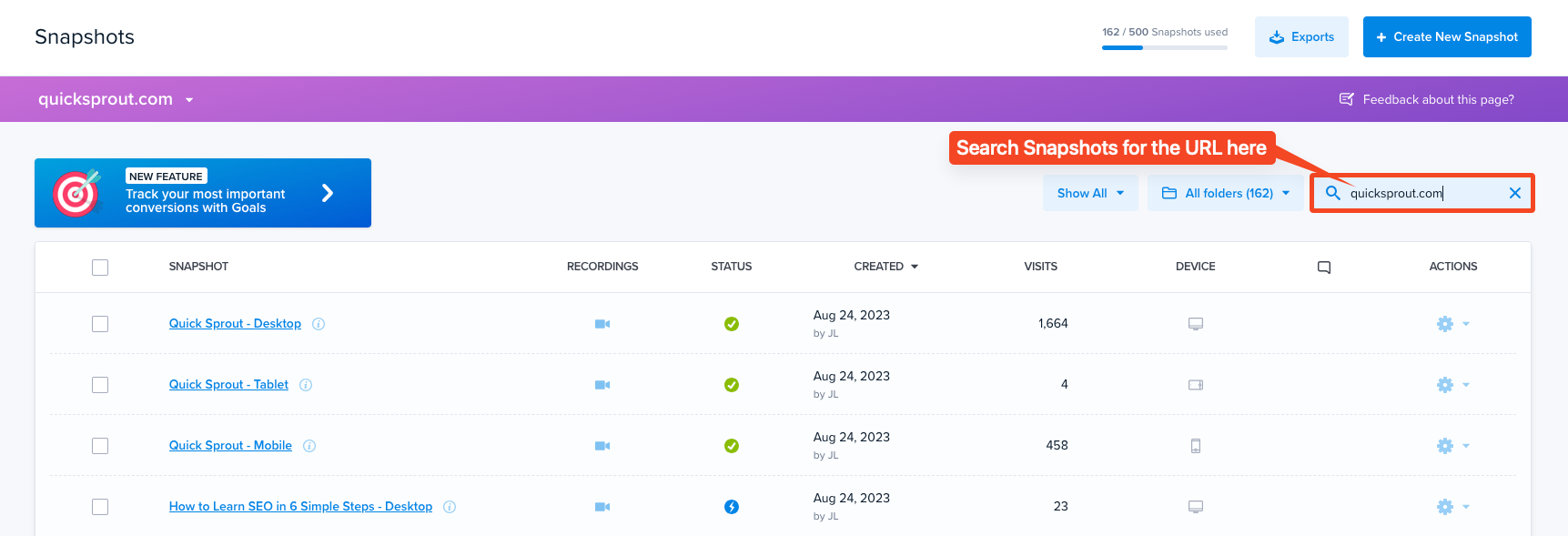Click info icon beside Quick Sprout - Tablet

click(x=306, y=385)
